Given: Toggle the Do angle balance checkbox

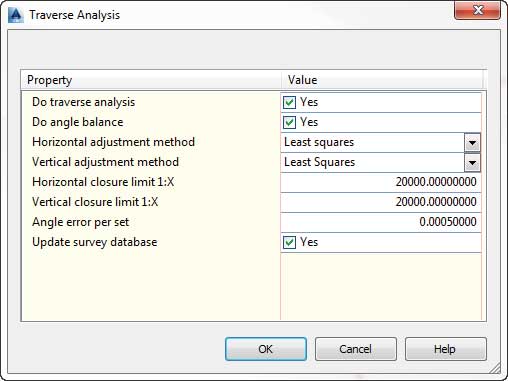Looking at the screenshot, I should pyautogui.click(x=289, y=122).
